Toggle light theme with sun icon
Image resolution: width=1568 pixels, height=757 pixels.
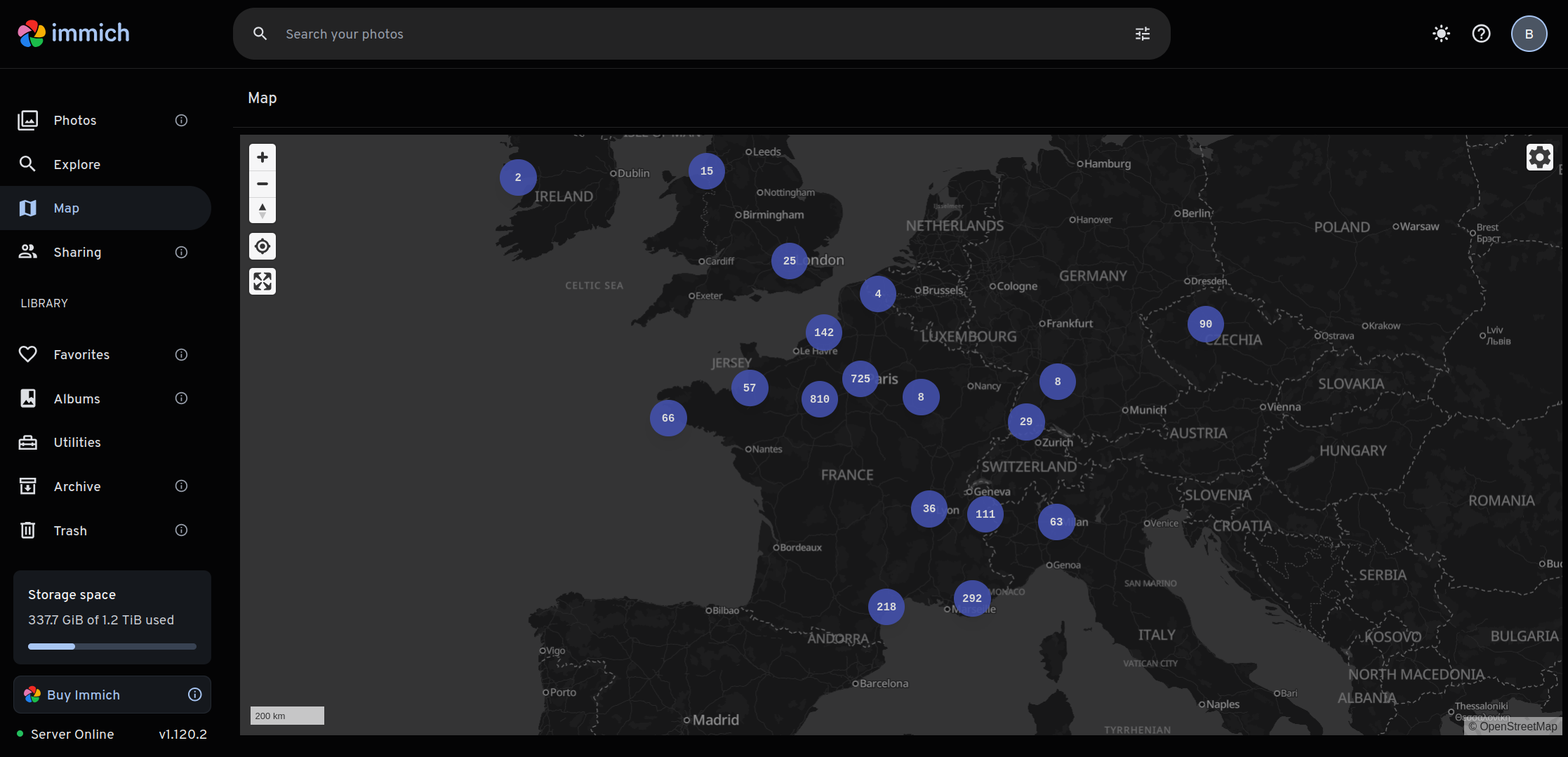tap(1441, 34)
